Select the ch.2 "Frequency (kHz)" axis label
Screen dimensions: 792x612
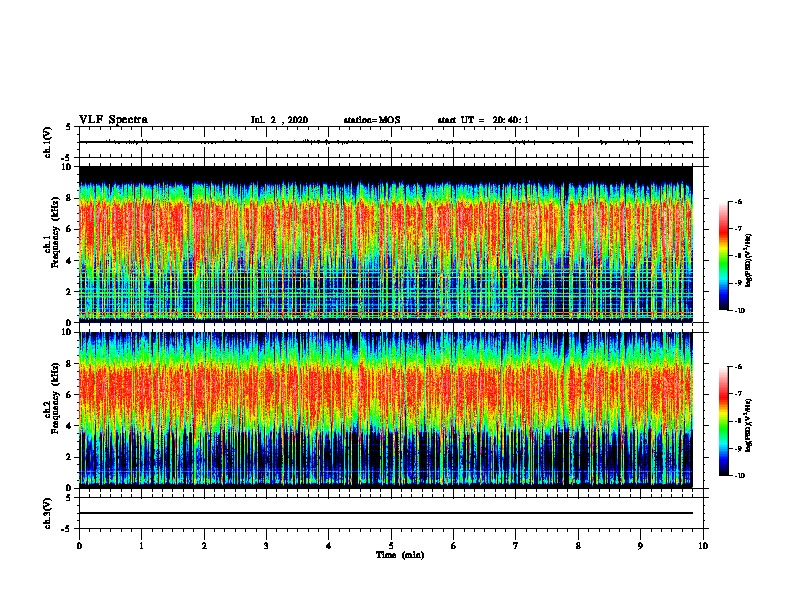(x=55, y=398)
